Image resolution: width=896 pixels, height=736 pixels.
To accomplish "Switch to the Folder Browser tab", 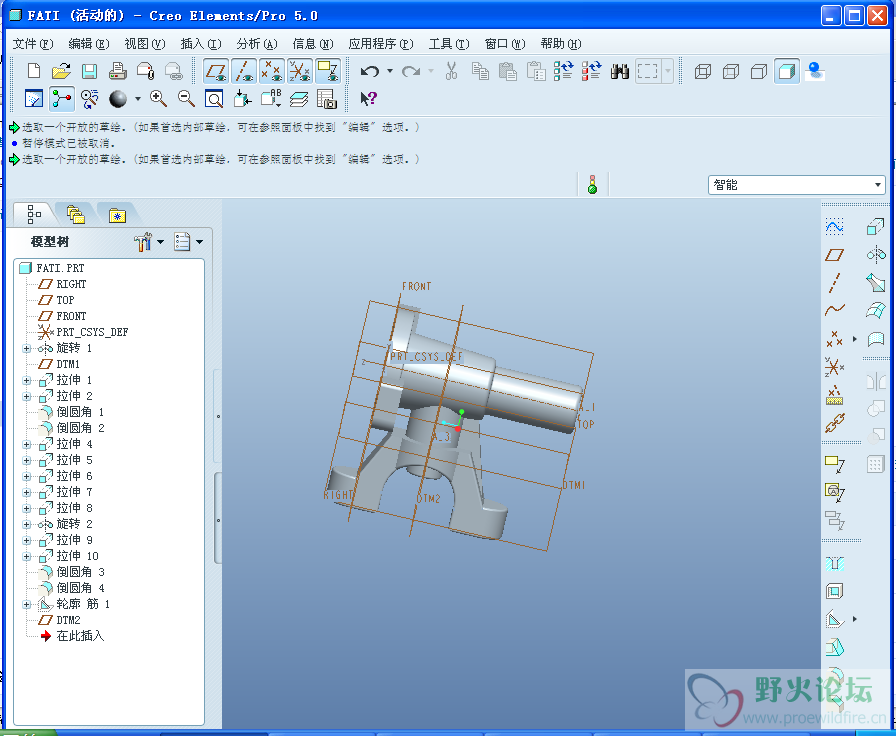I will (75, 215).
